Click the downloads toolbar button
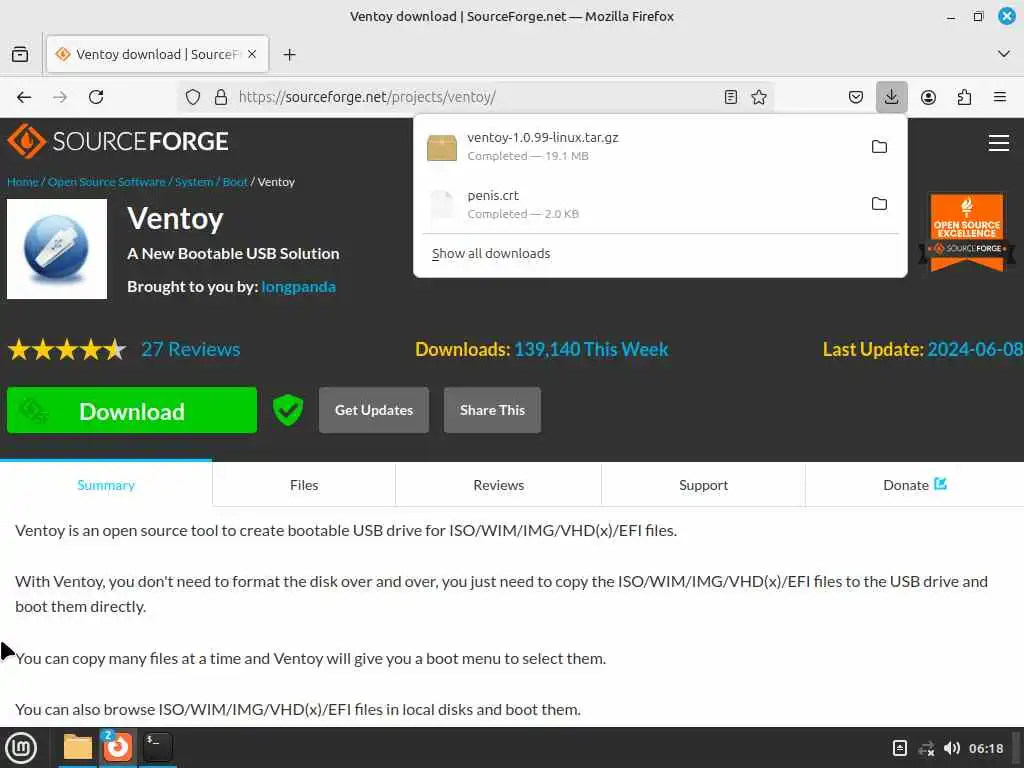 (x=891, y=97)
